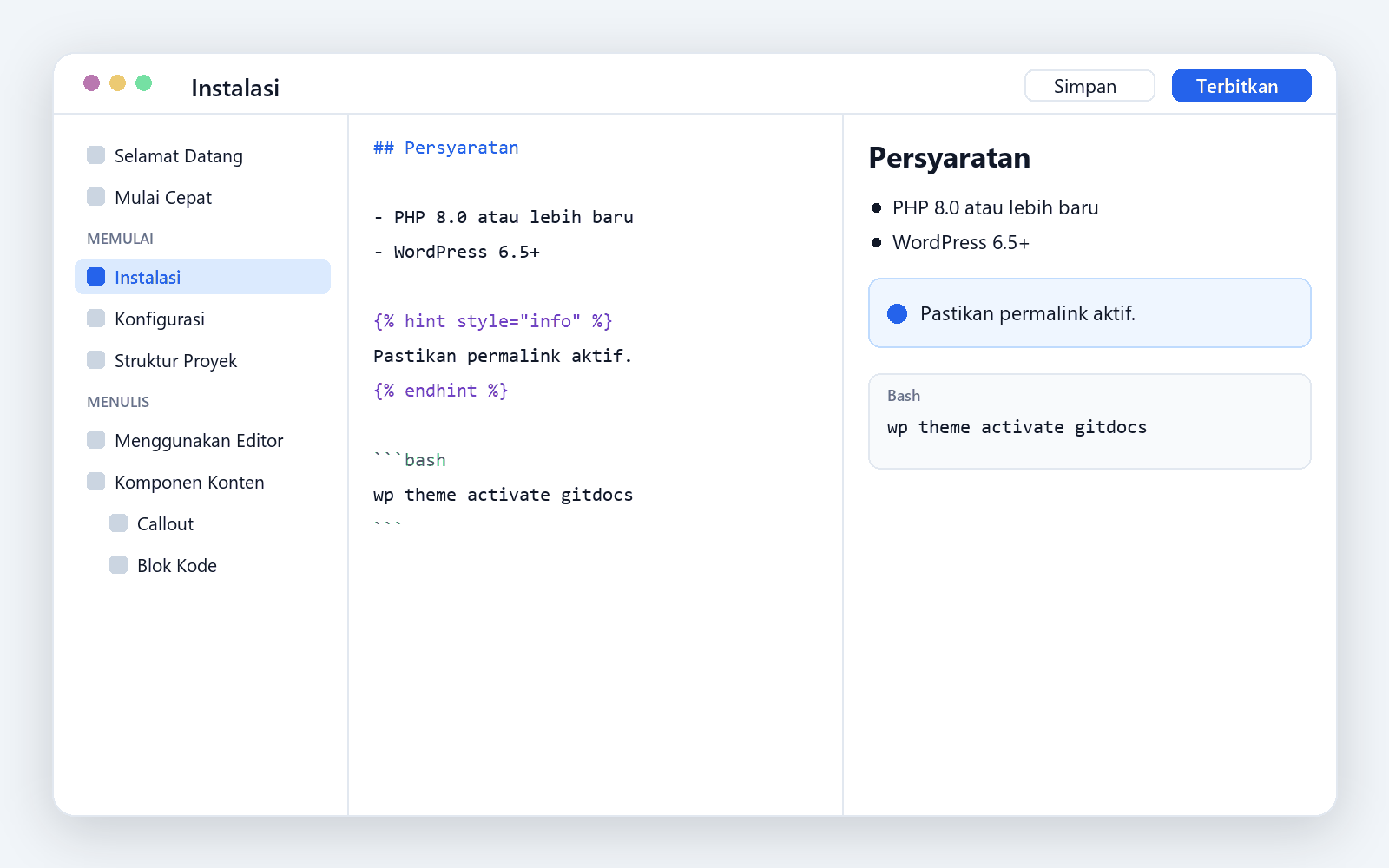Click the page icon beside Struktur Proyek
The width and height of the screenshot is (1389, 868).
(96, 360)
